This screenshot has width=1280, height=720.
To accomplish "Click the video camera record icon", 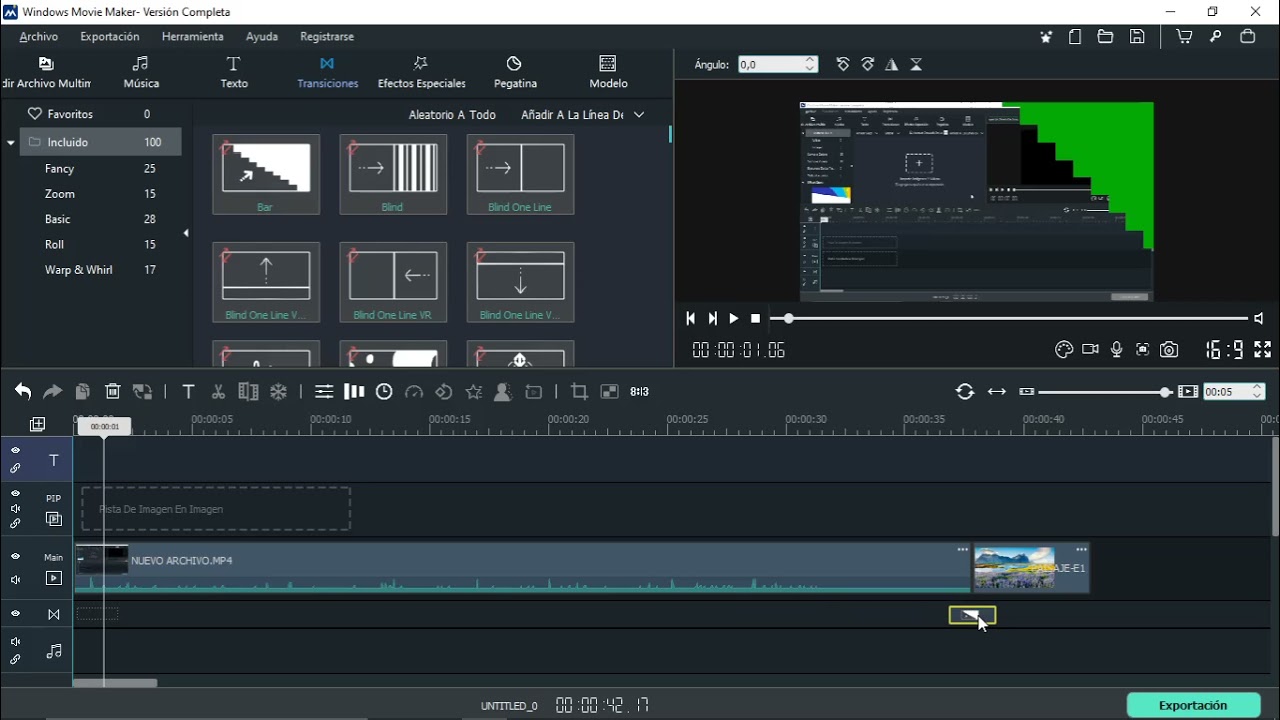I will (x=1090, y=349).
